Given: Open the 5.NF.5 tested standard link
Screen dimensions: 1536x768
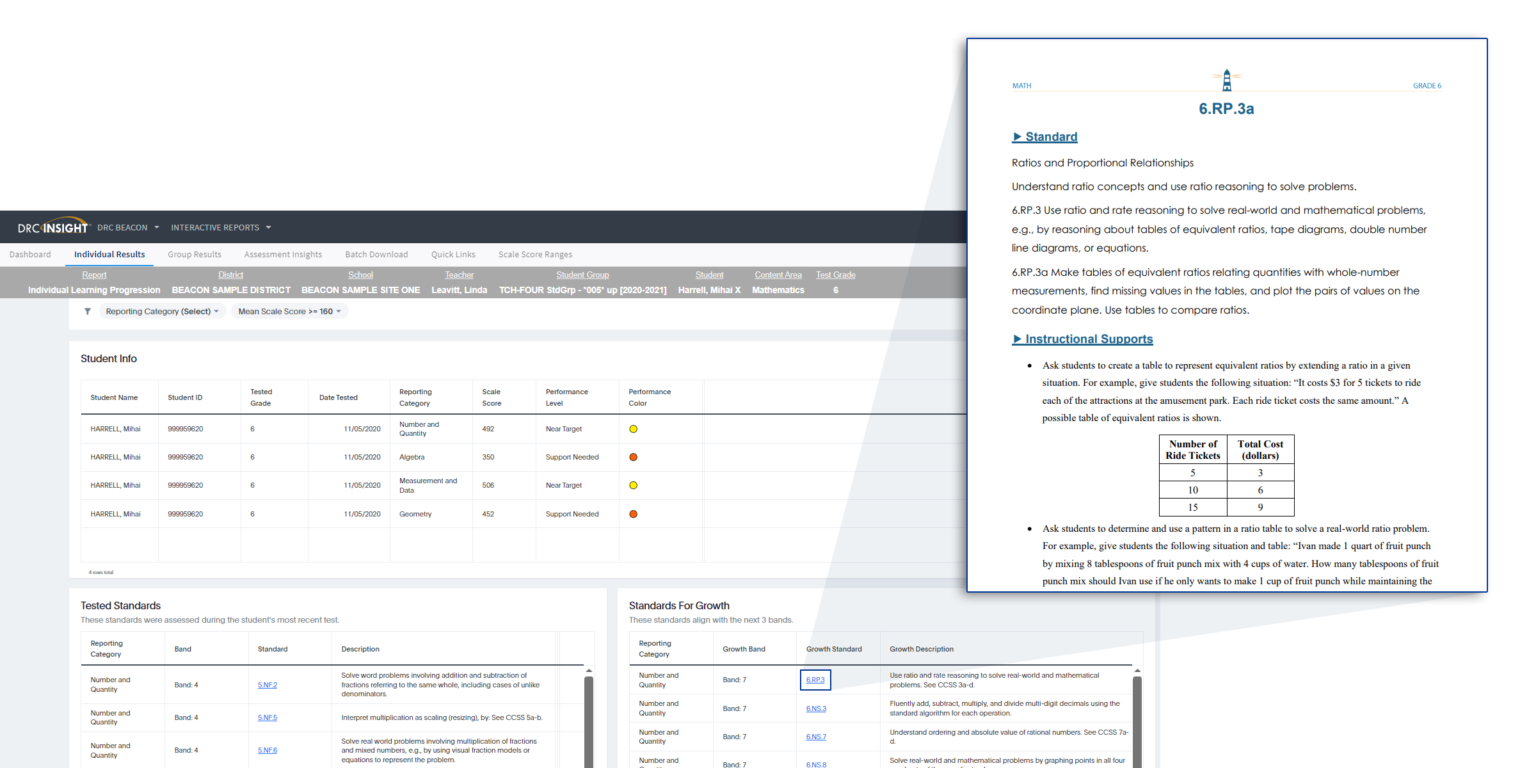Looking at the screenshot, I should 267,717.
